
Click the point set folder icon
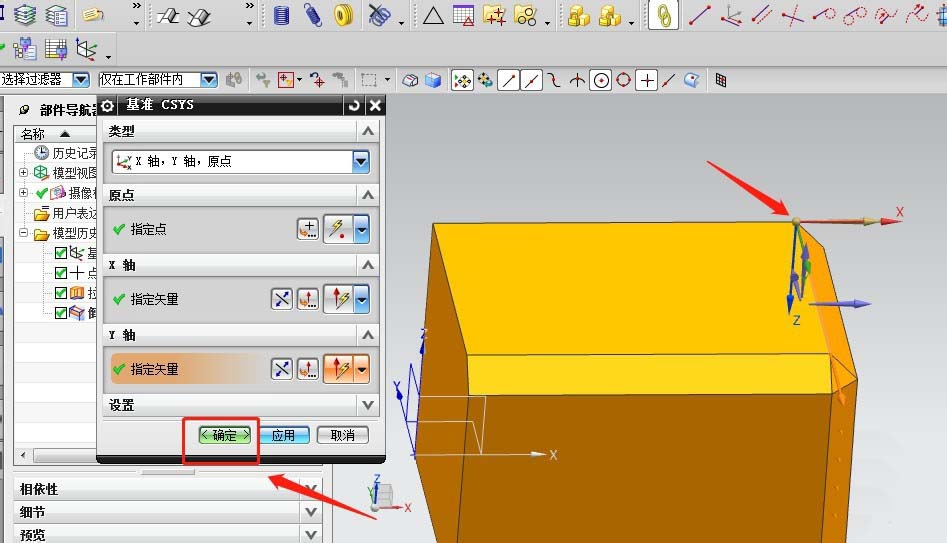494,15
